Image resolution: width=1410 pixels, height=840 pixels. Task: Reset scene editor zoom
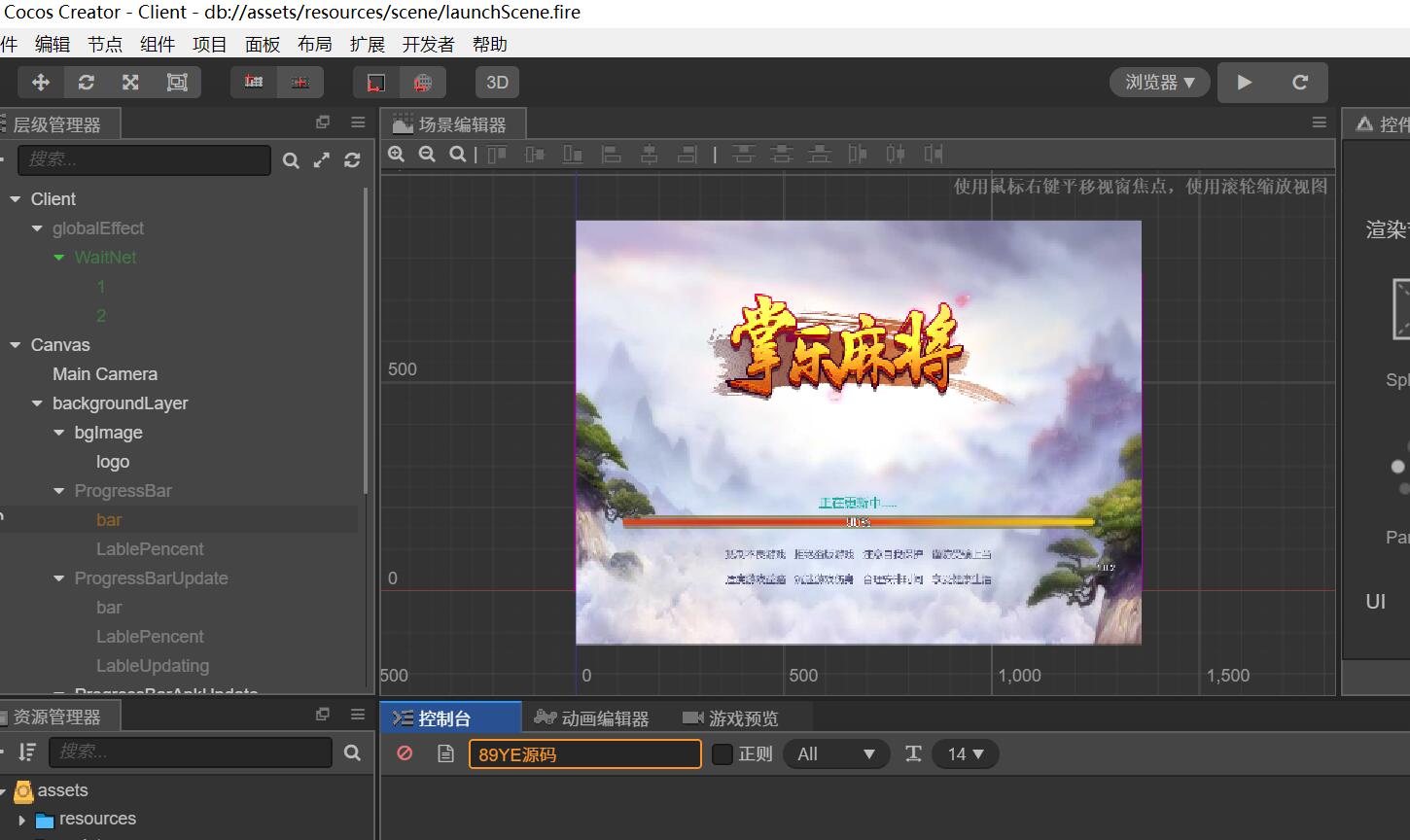tap(458, 154)
